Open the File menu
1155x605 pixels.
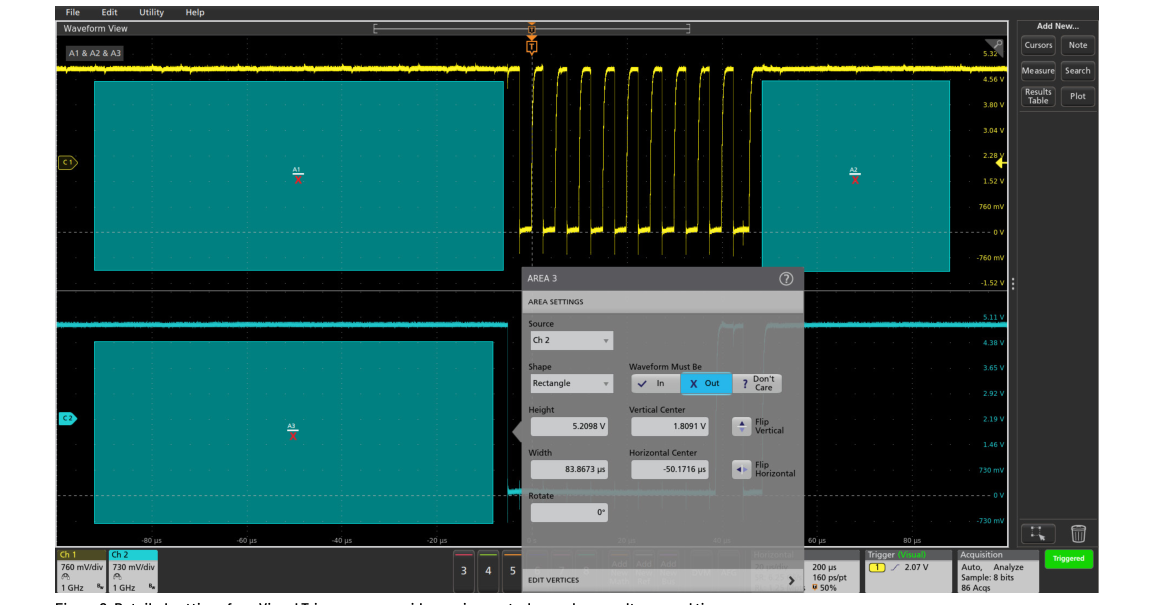[x=72, y=13]
